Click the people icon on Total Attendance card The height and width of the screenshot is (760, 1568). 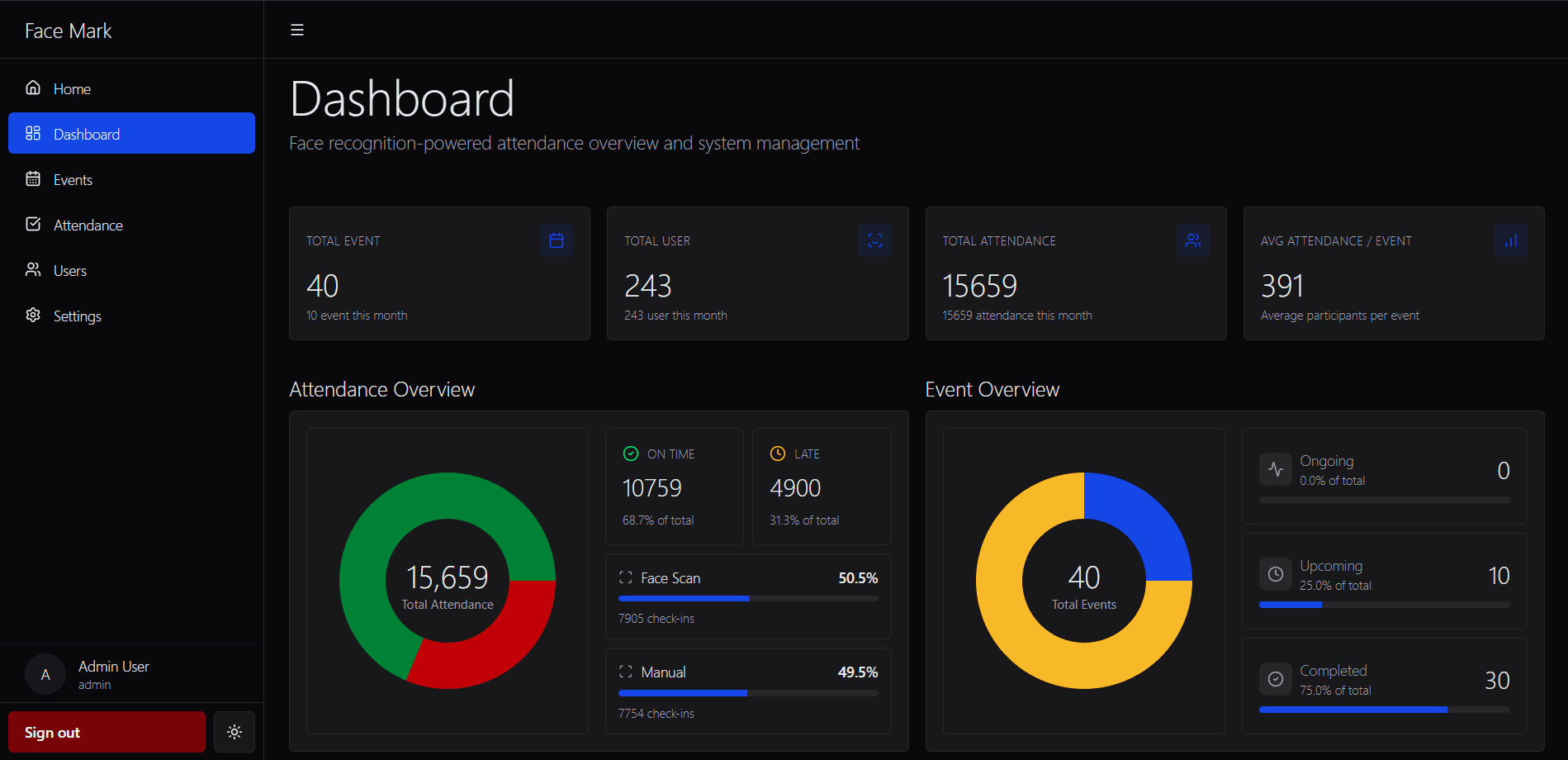point(1193,240)
